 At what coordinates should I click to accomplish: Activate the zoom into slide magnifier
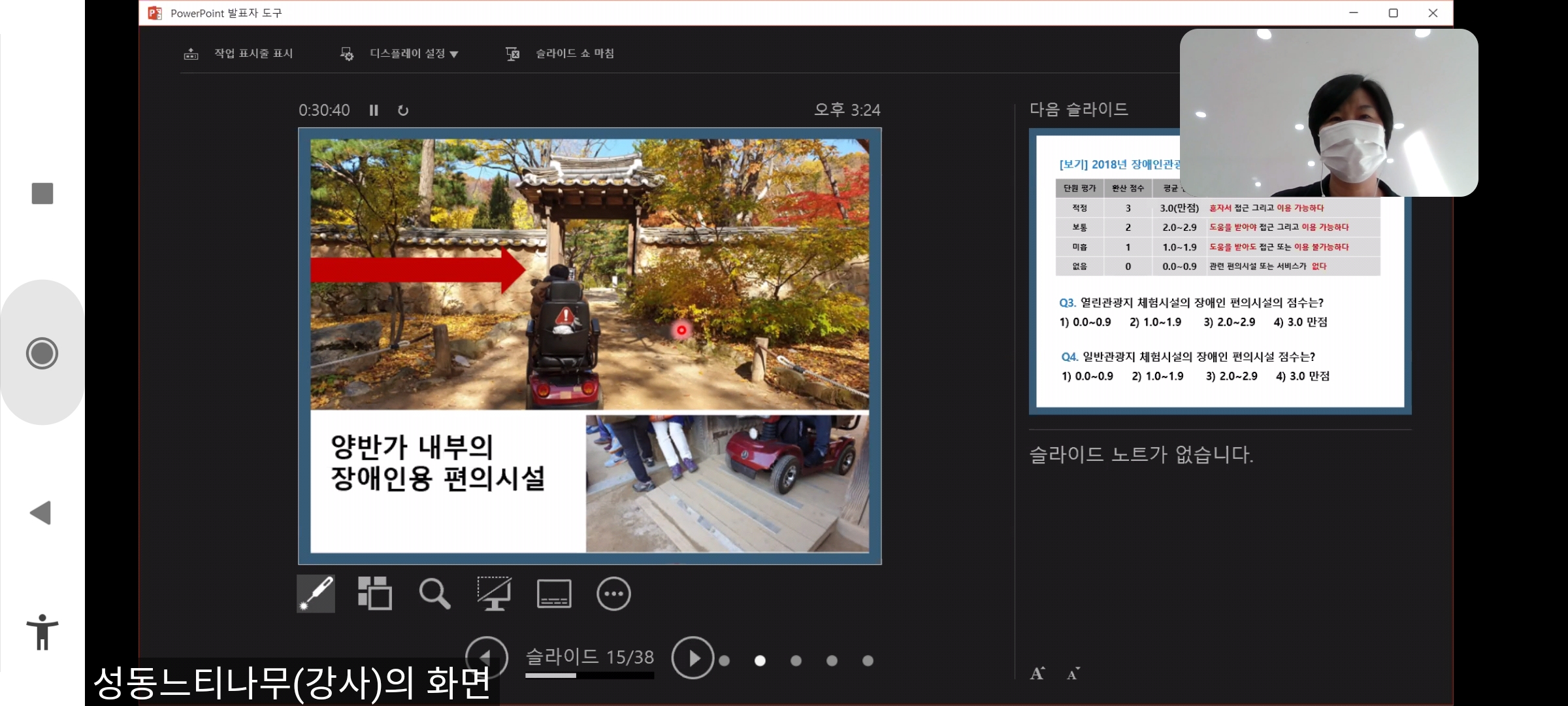click(x=434, y=594)
